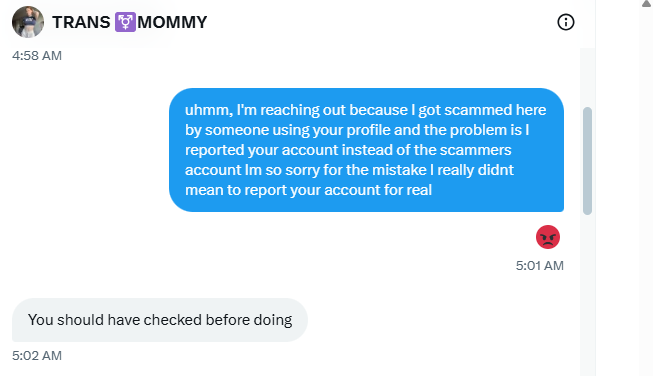Screen dimensions: 653x376
Task: Click the transgender symbol emoji in header
Action: click(x=125, y=22)
